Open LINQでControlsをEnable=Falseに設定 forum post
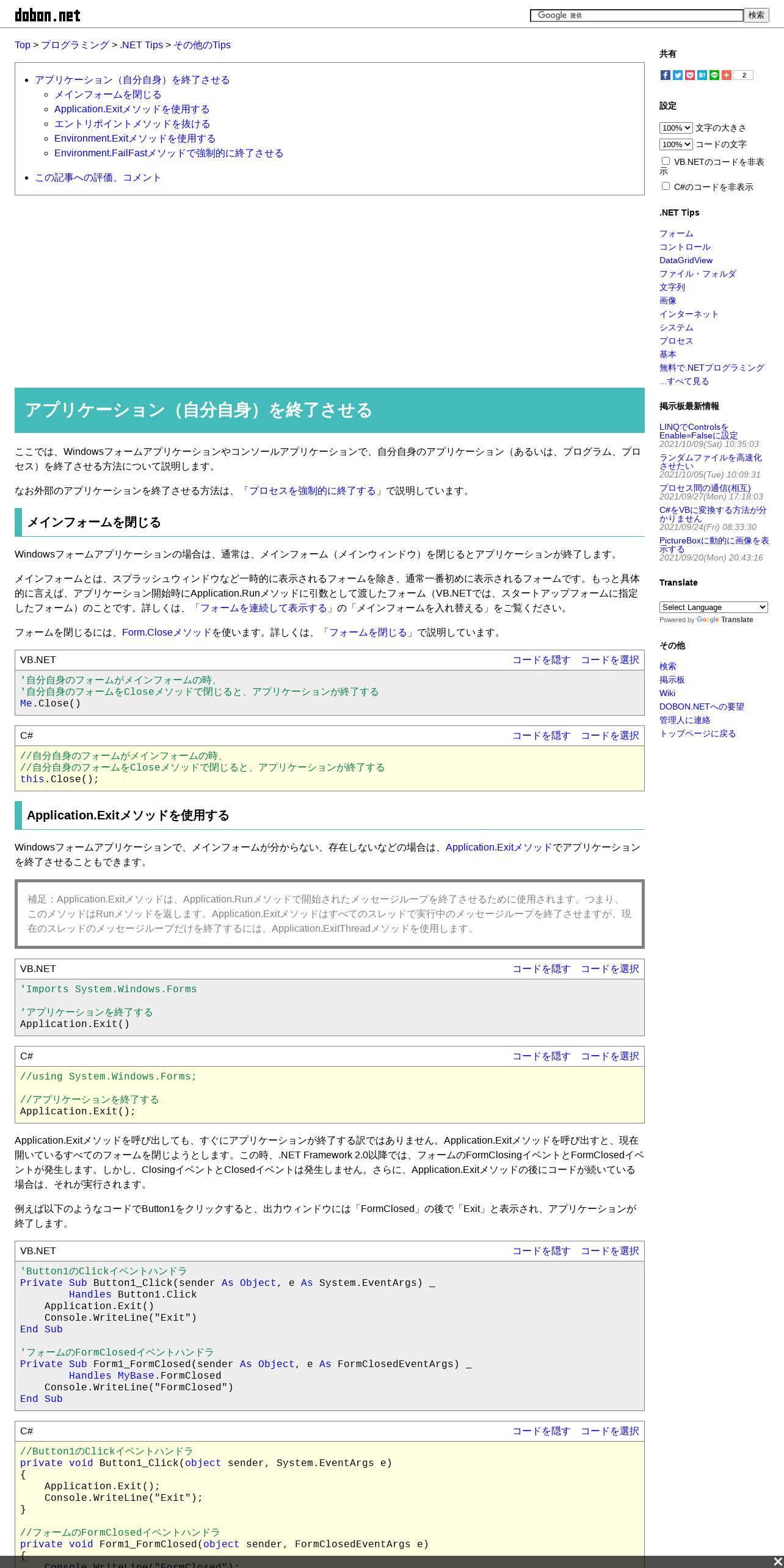This screenshot has width=784, height=1568. pyautogui.click(x=699, y=431)
